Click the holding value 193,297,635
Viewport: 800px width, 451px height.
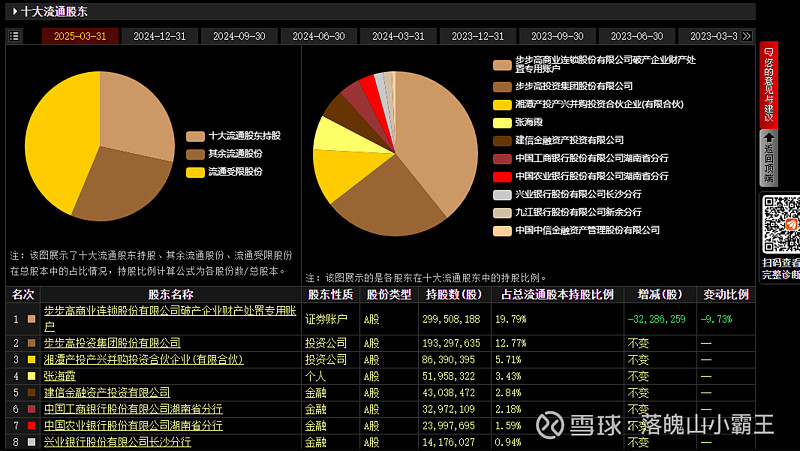click(451, 343)
